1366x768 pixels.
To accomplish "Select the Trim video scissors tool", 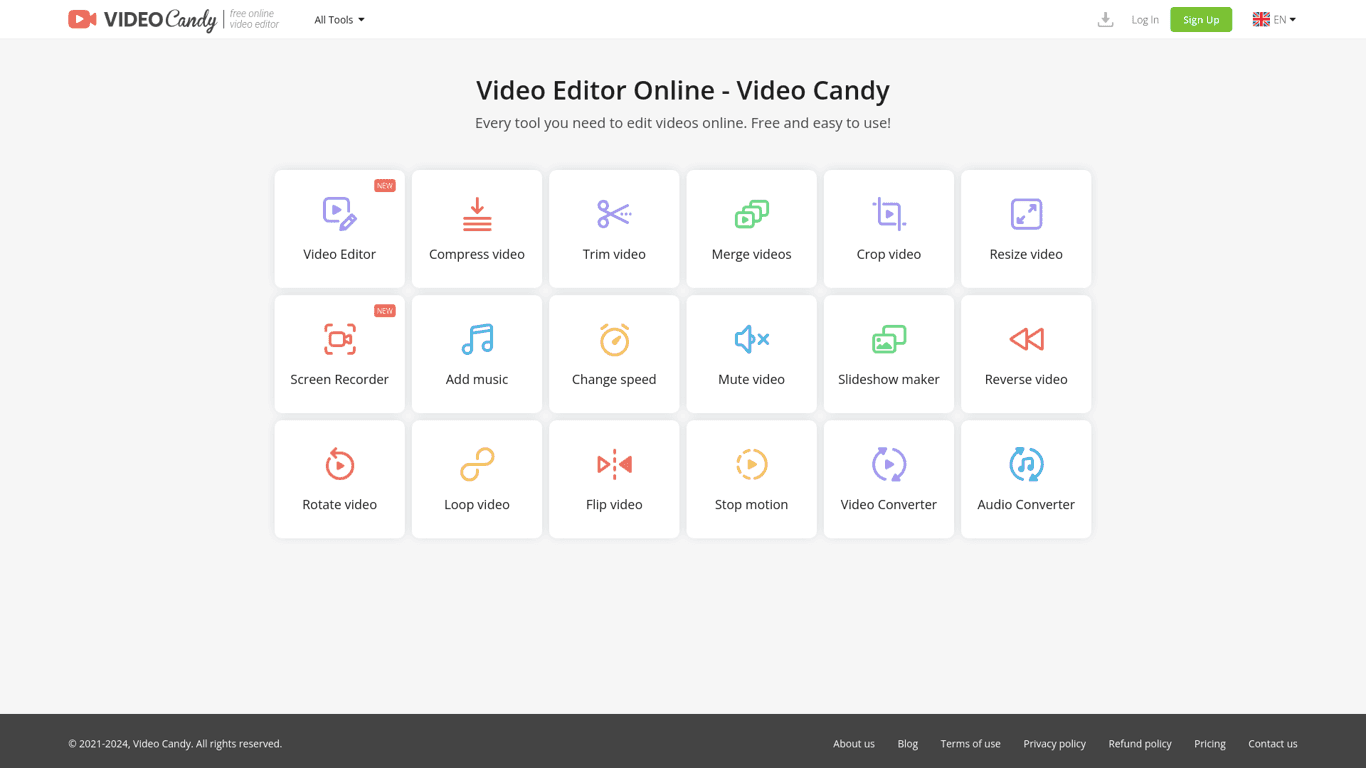I will click(614, 228).
